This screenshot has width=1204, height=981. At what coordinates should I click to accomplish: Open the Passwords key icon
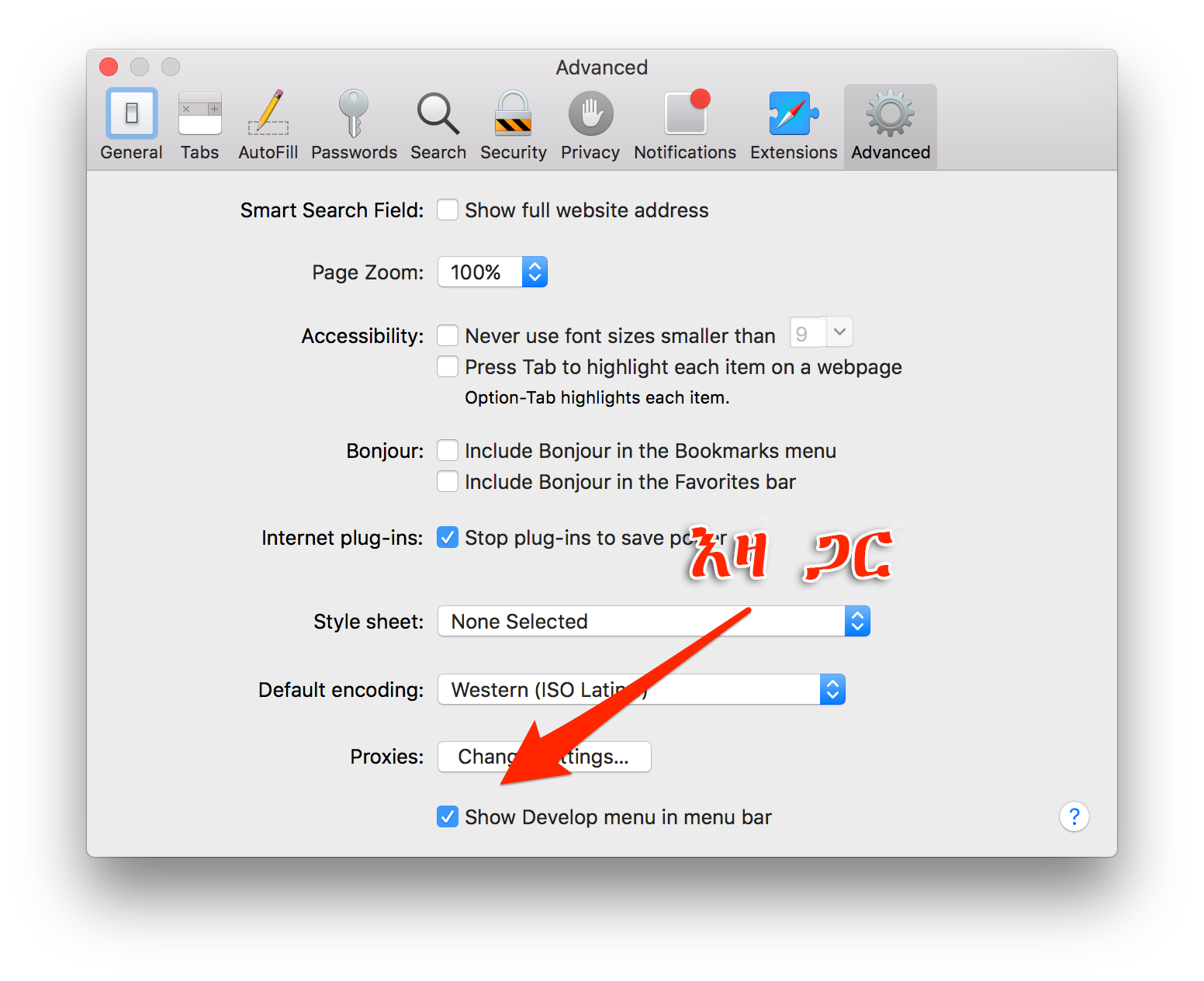click(x=354, y=113)
